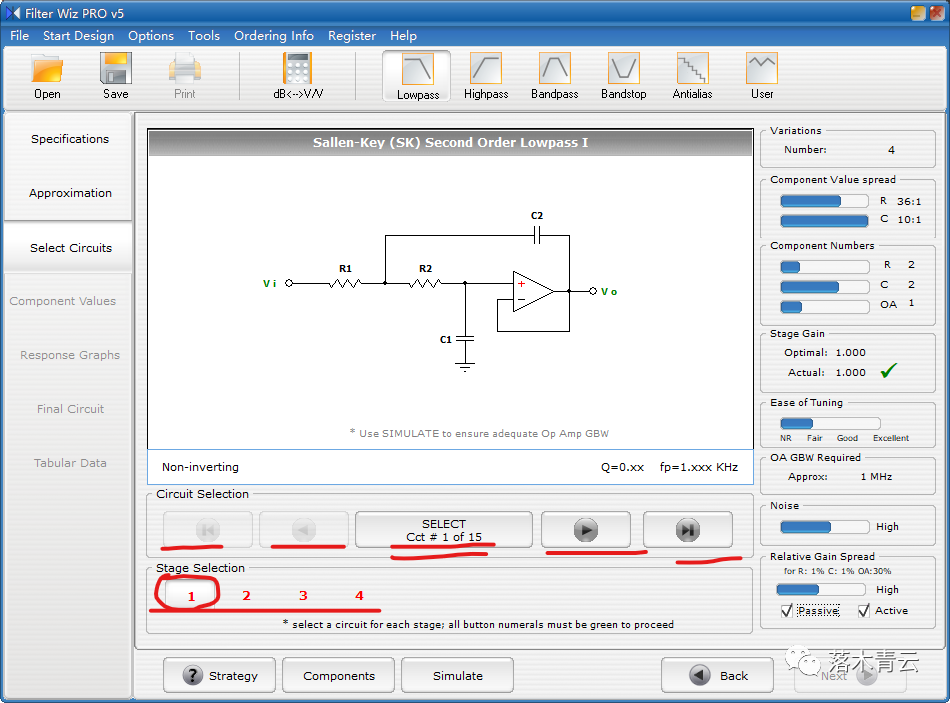950x703 pixels.
Task: Open the Start Design menu
Action: coord(78,36)
